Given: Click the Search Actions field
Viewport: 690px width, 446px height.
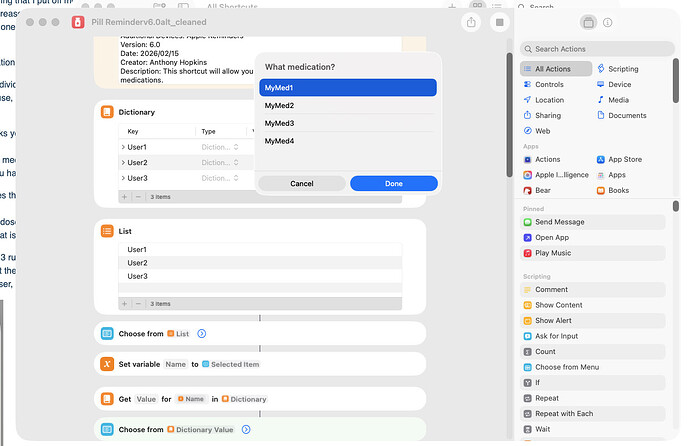Looking at the screenshot, I should (597, 49).
